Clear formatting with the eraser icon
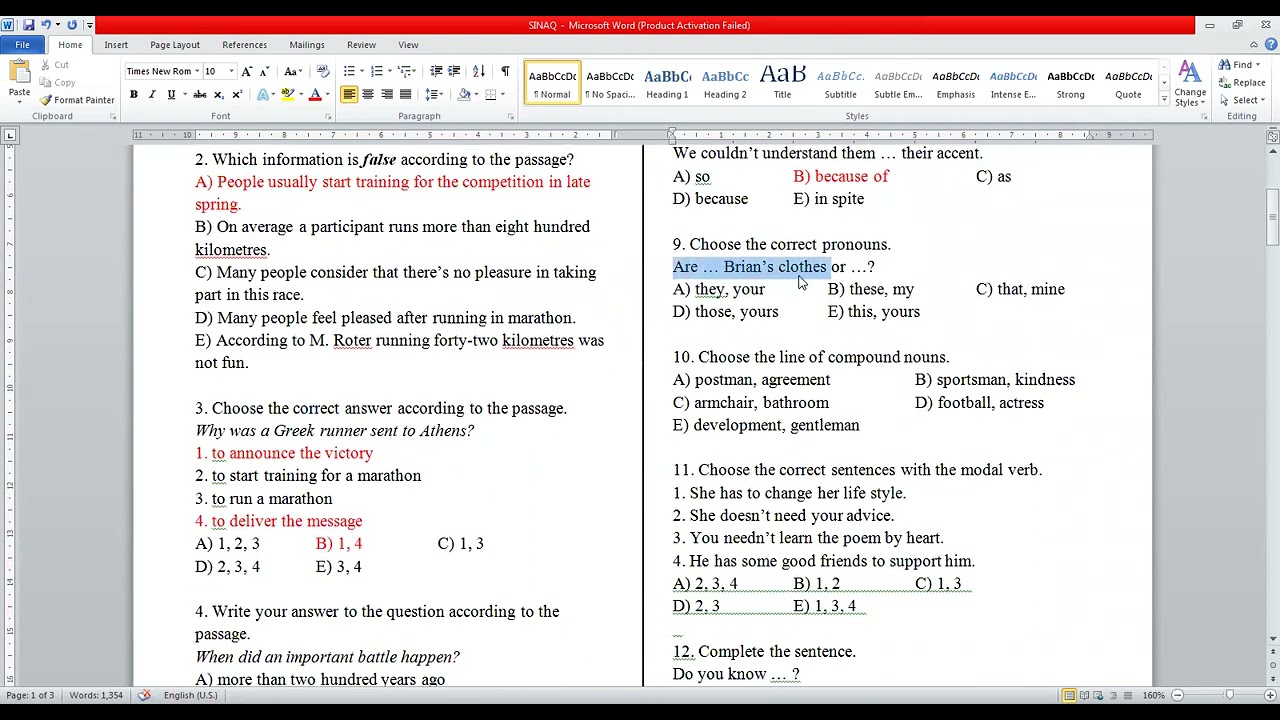The image size is (1280, 720). (x=322, y=72)
